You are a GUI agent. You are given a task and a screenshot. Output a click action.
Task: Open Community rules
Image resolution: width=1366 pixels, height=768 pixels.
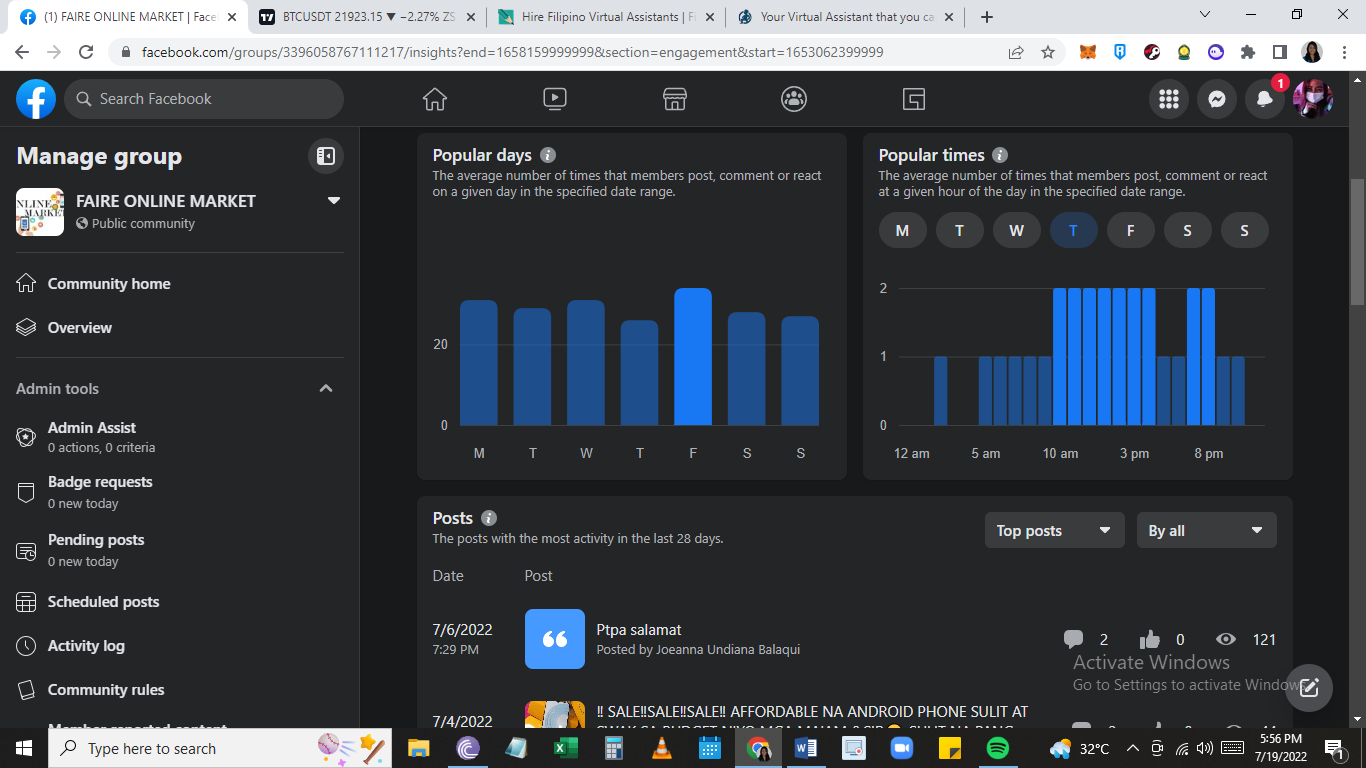(x=180, y=690)
